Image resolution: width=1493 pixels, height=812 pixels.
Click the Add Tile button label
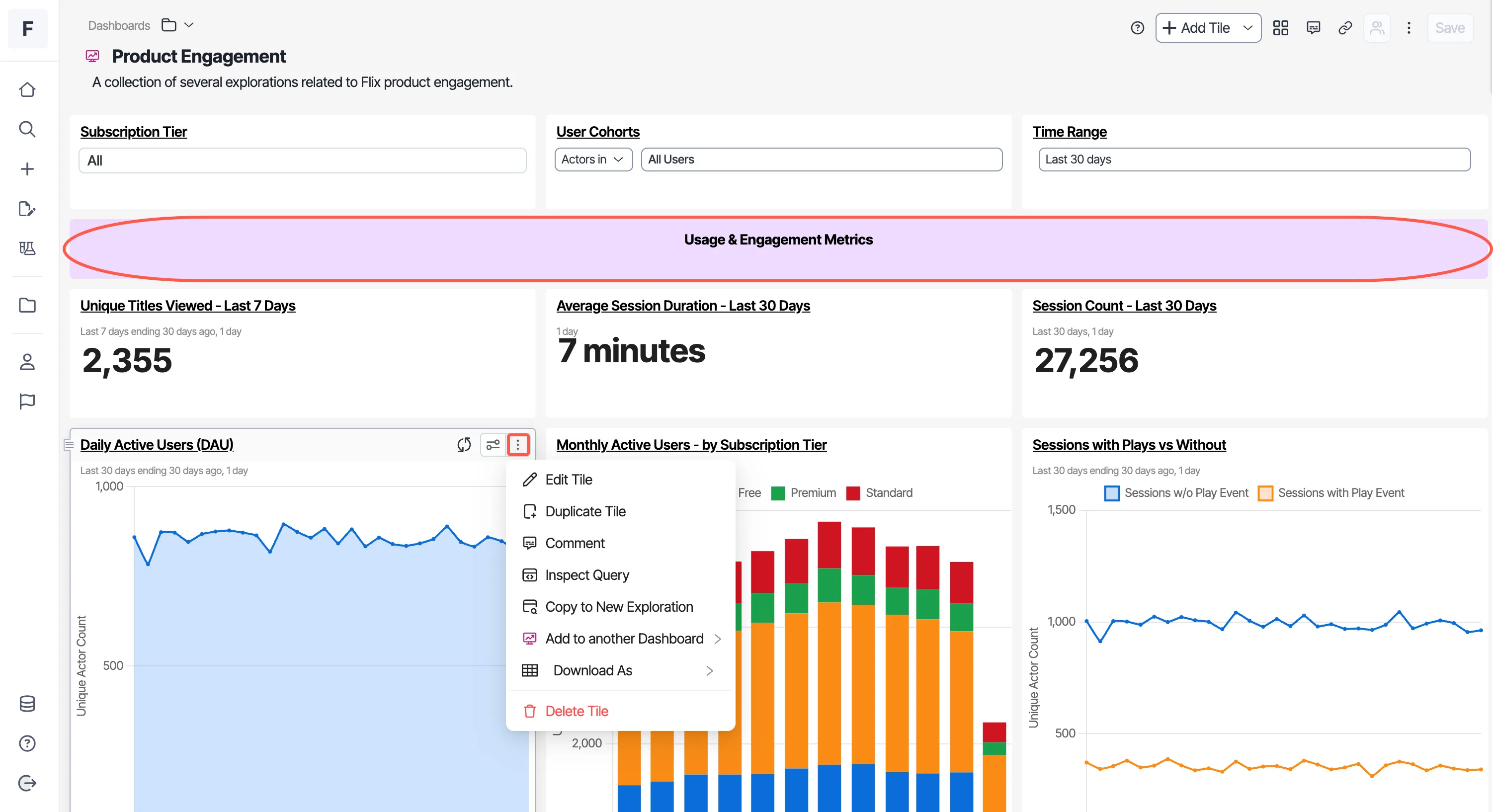coord(1205,28)
